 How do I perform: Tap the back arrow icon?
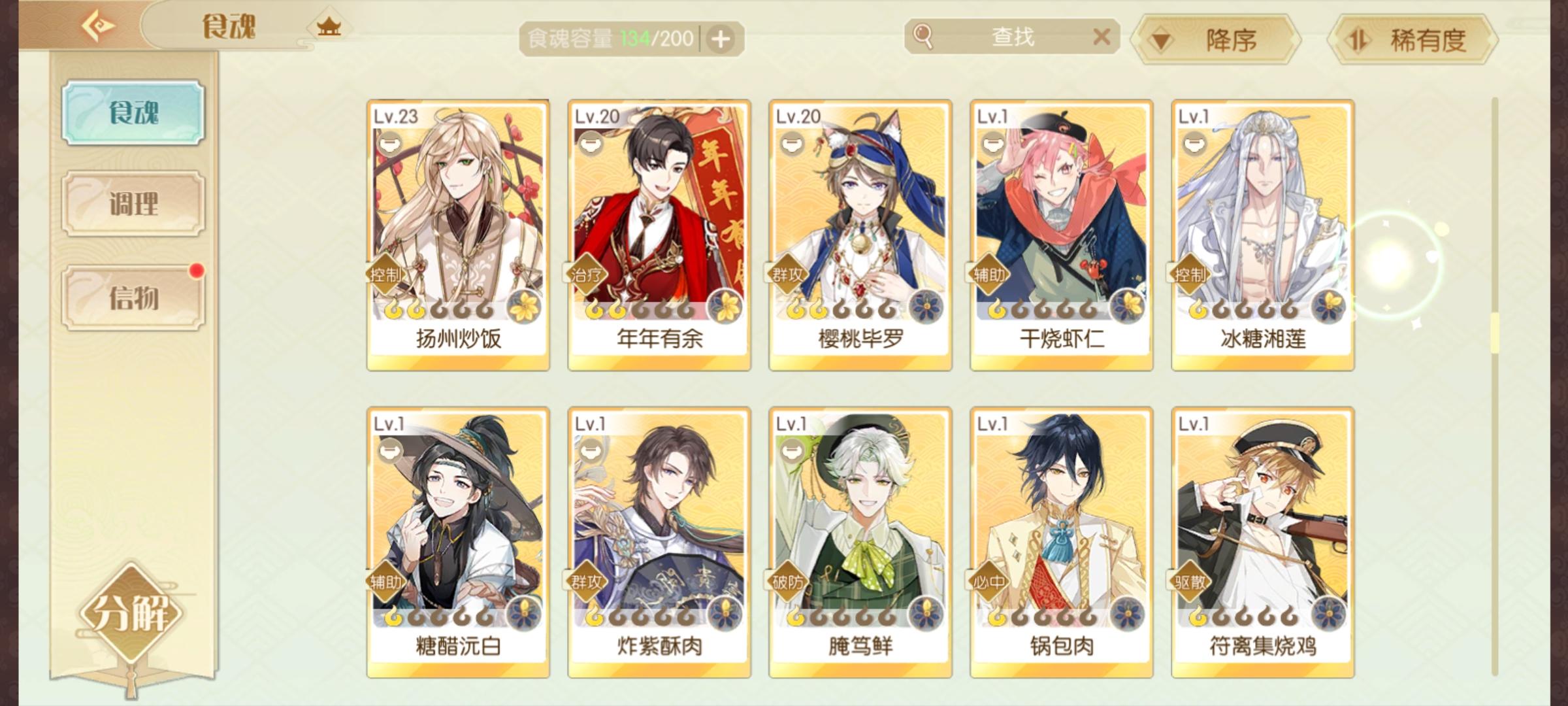(x=98, y=27)
